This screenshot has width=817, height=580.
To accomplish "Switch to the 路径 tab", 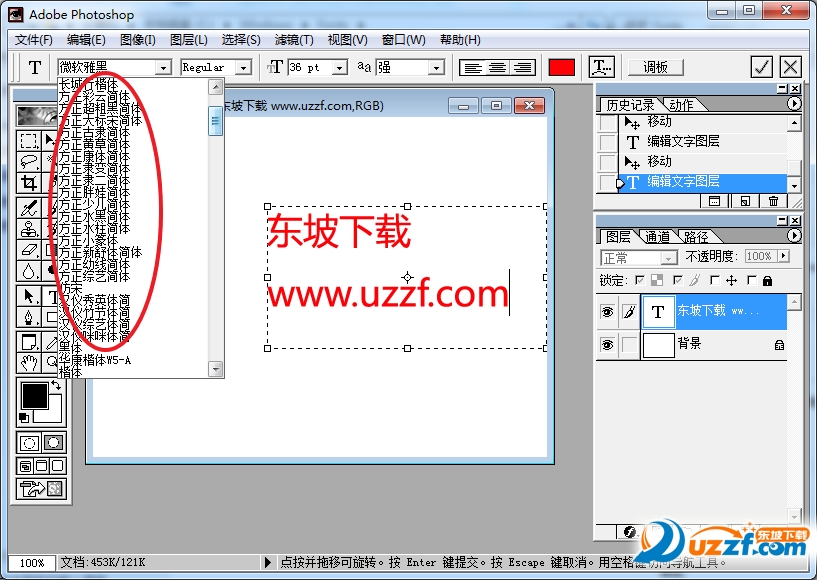I will click(696, 237).
